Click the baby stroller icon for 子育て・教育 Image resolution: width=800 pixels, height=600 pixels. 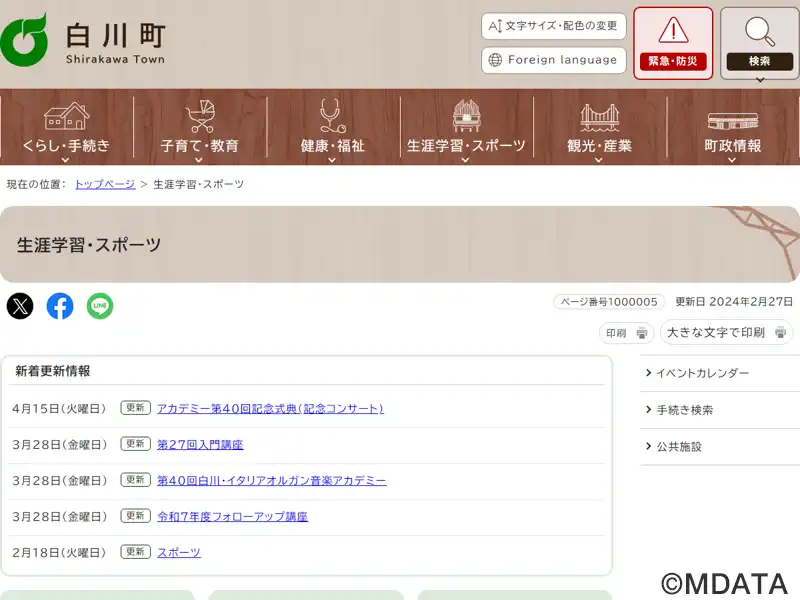coord(200,116)
